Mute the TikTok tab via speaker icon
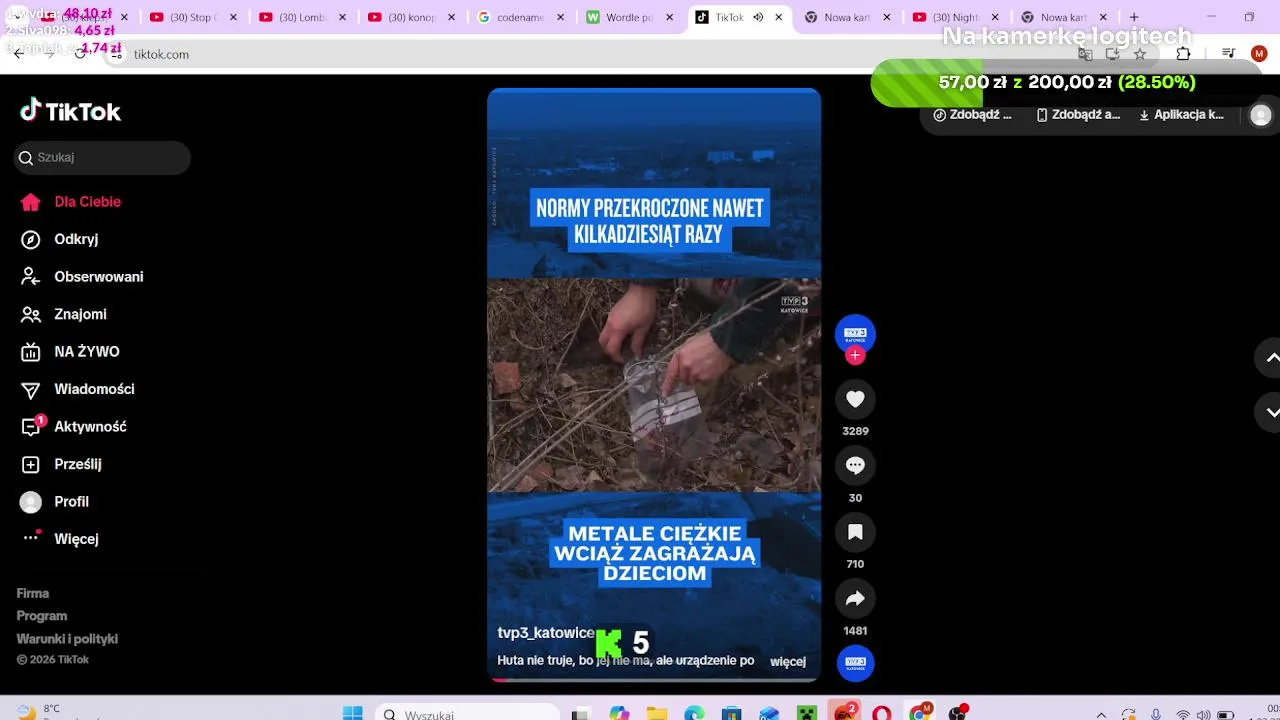 pos(758,17)
